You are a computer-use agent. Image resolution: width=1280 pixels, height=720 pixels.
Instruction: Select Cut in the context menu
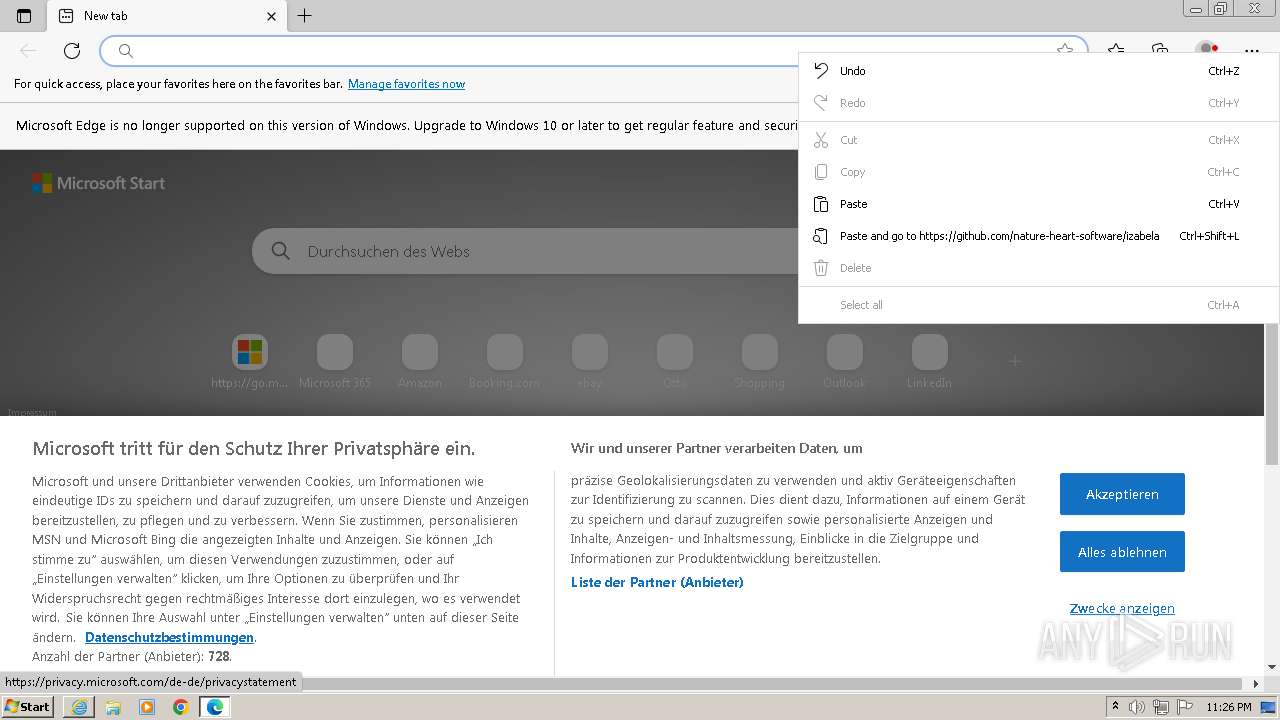pos(1038,140)
